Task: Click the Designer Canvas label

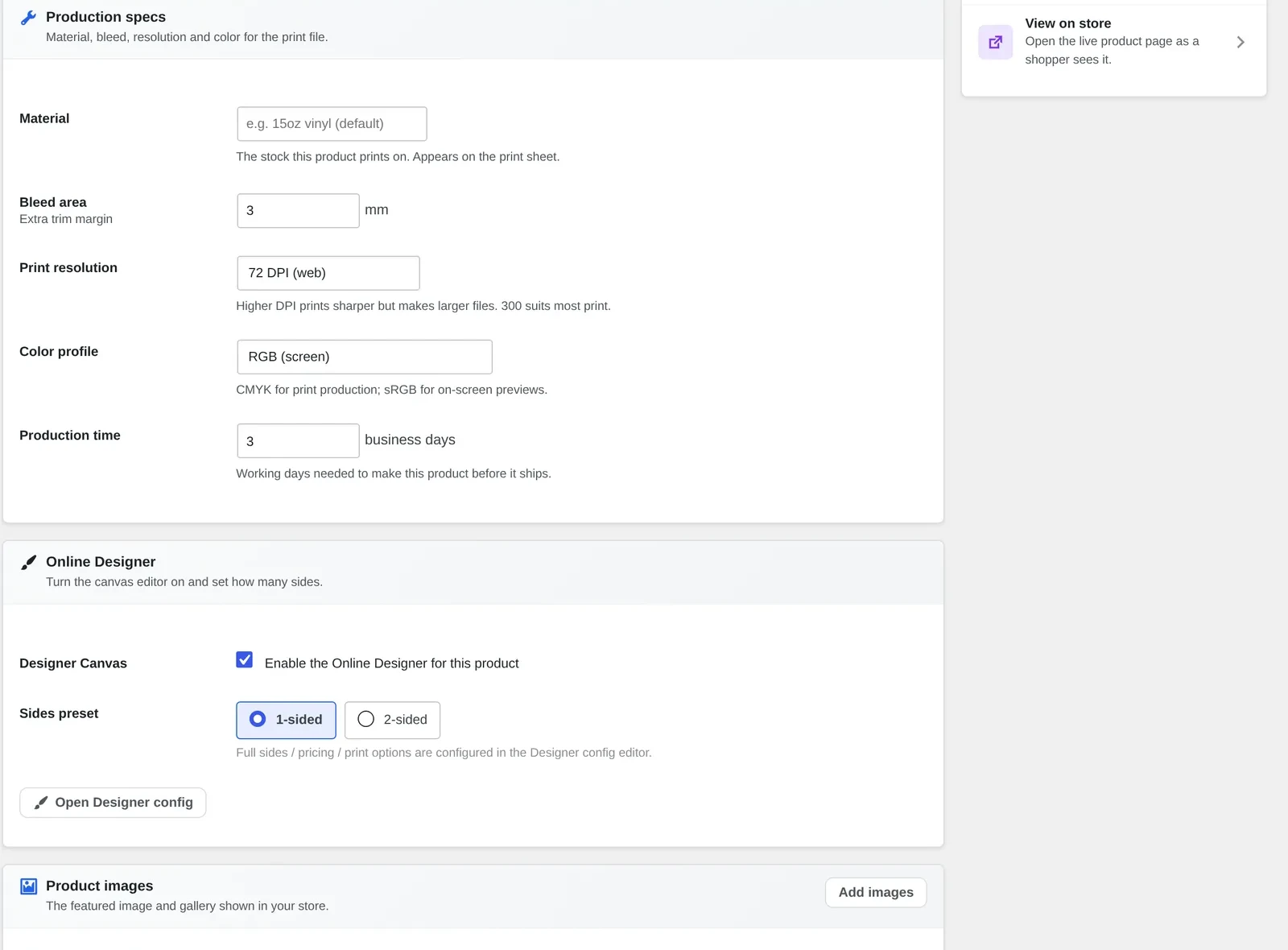Action: pos(73,663)
